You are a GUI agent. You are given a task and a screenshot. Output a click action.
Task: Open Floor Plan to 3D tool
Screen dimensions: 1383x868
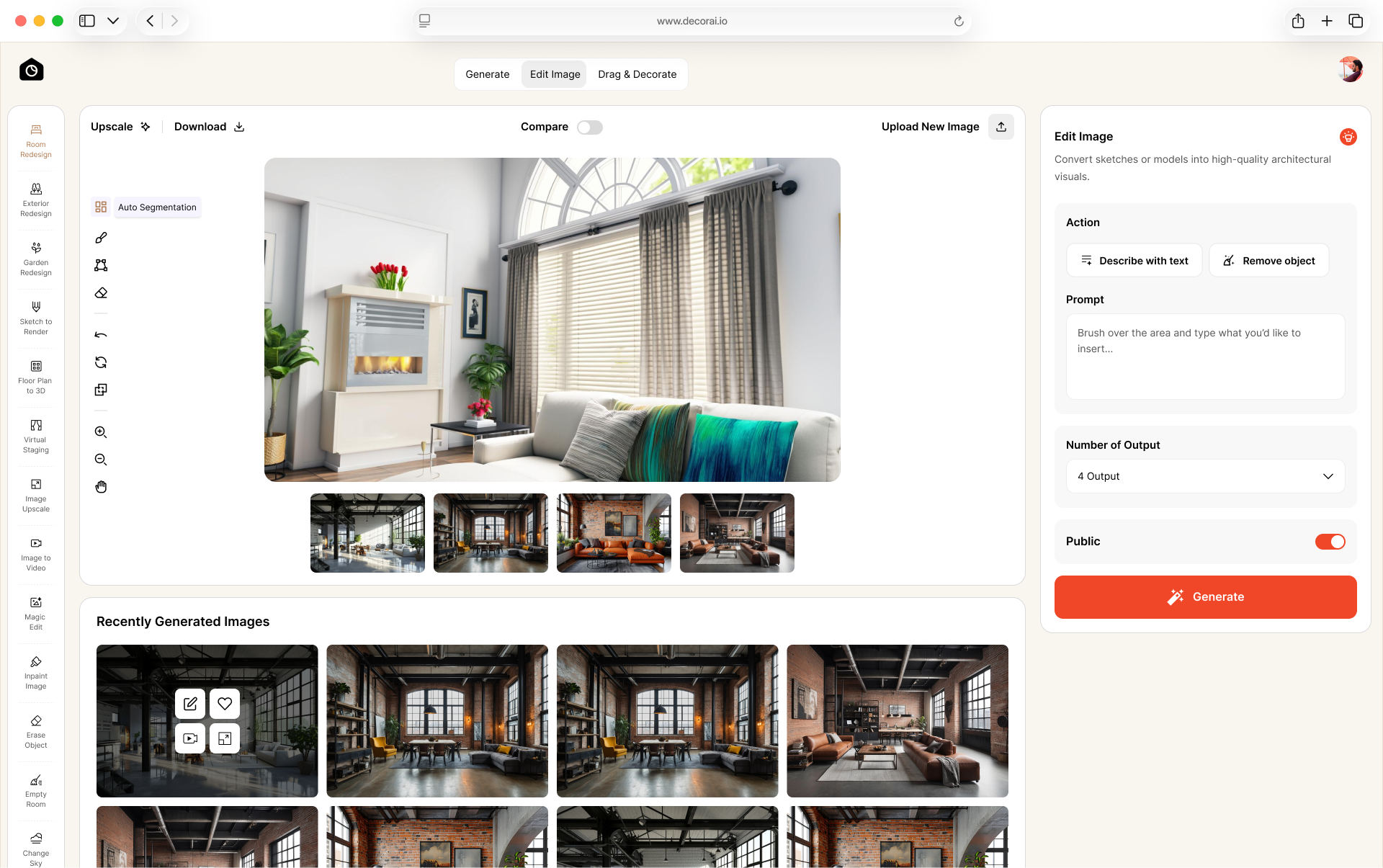(36, 377)
